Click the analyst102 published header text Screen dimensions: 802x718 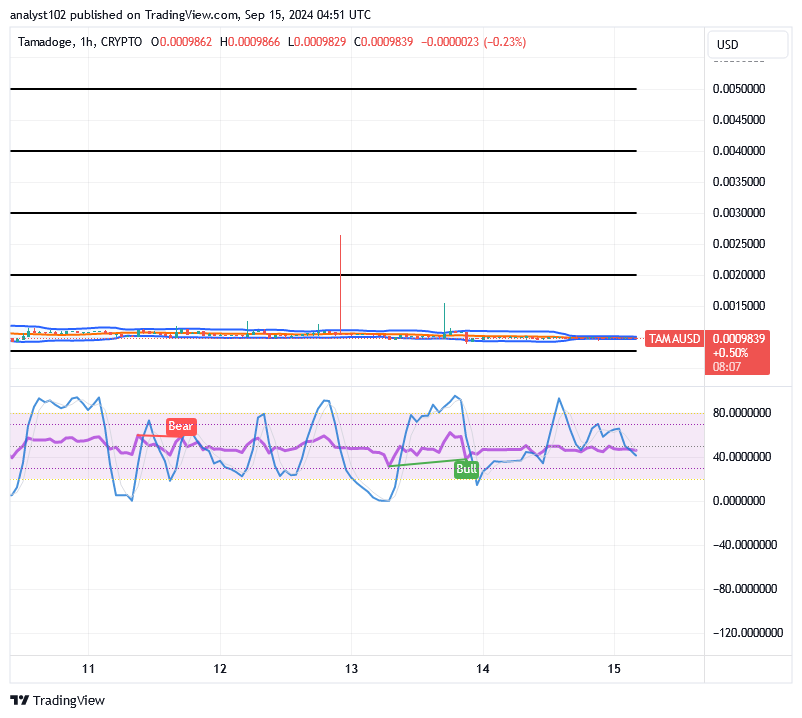coord(190,15)
